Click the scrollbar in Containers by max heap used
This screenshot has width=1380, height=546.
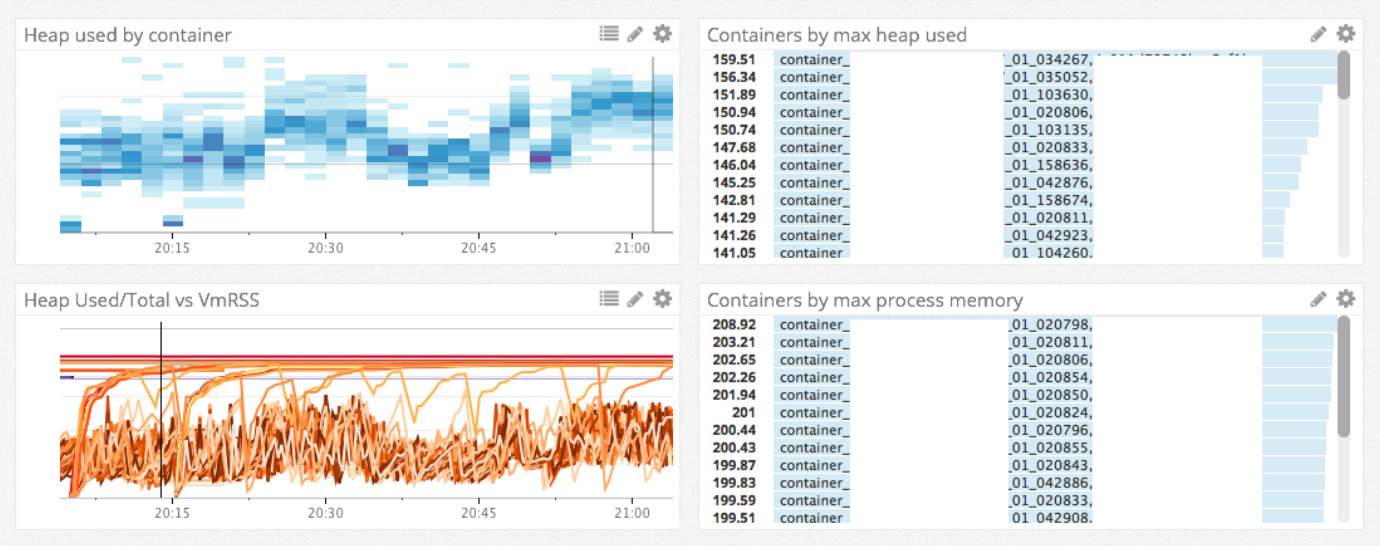tap(1344, 75)
